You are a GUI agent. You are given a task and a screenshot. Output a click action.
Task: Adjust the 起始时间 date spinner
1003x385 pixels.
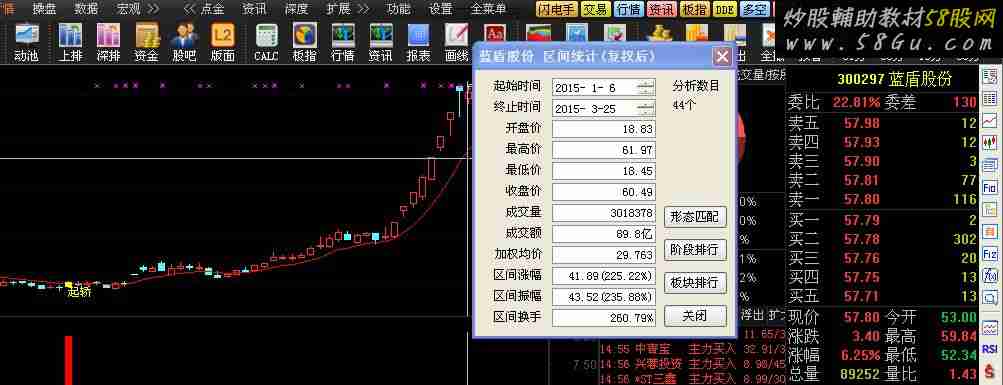pyautogui.click(x=648, y=88)
